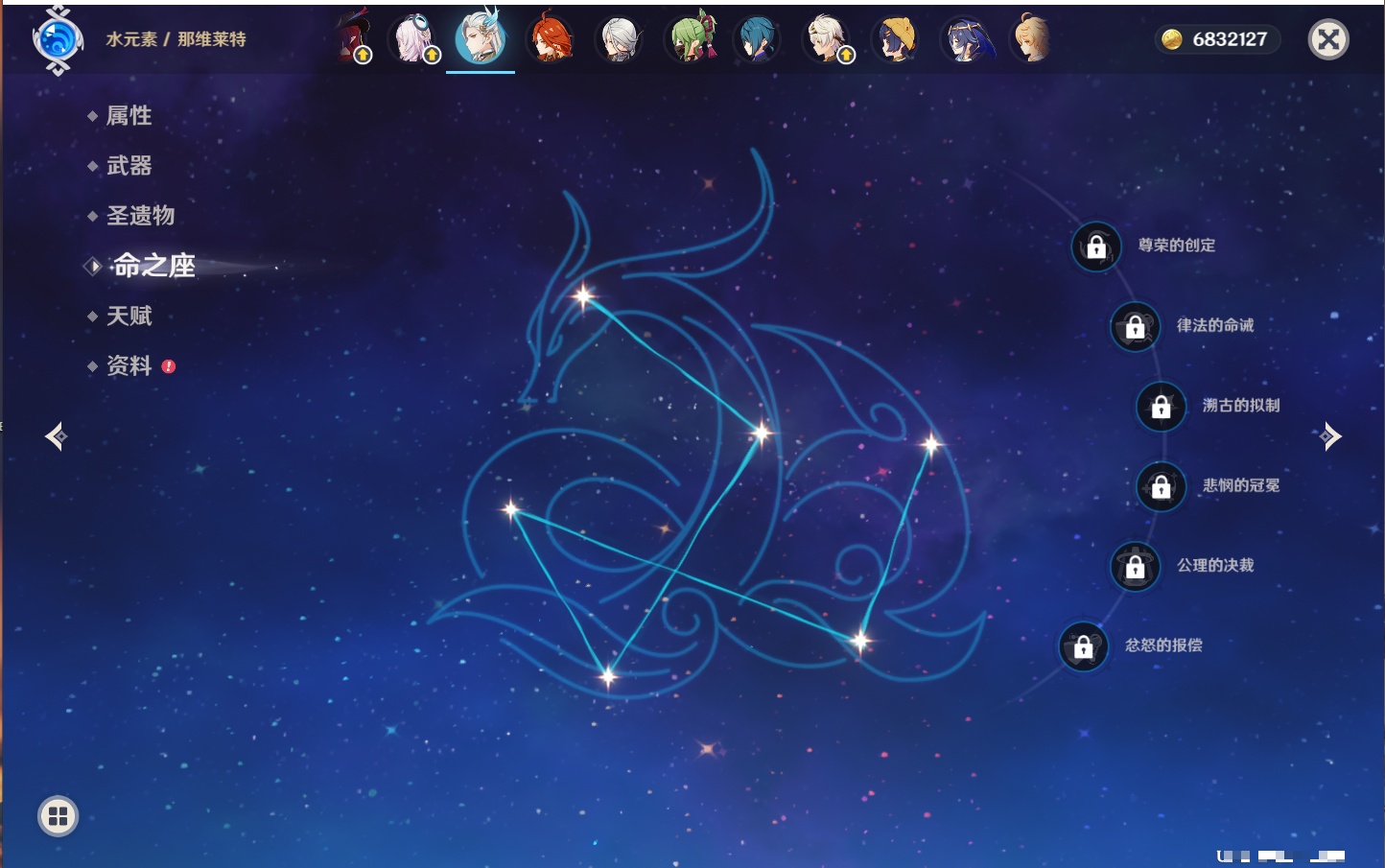Click the lock icon beside 悲悯的冠冕
Screen dimensions: 1385x868
[x=1161, y=487]
